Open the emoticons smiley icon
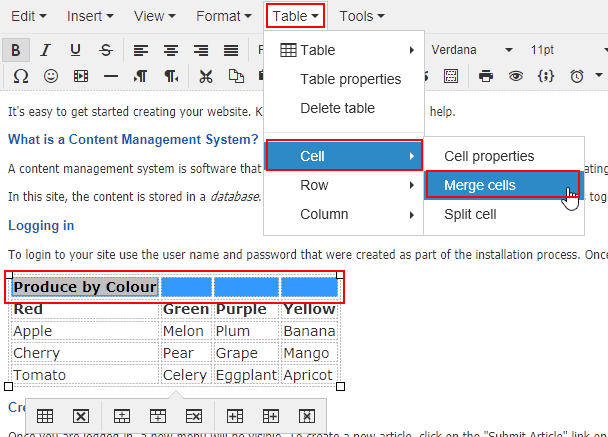The width and height of the screenshot is (608, 437). [51, 76]
